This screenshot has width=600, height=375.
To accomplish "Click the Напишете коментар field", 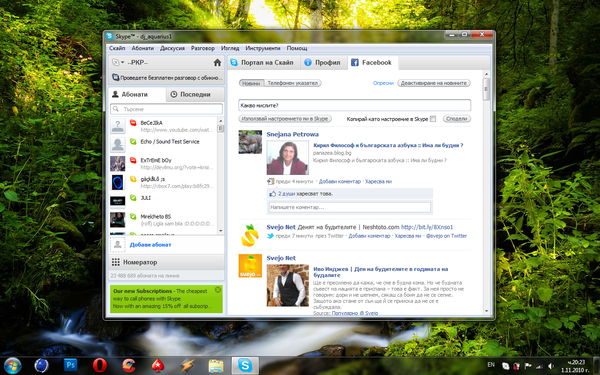I will (x=350, y=207).
